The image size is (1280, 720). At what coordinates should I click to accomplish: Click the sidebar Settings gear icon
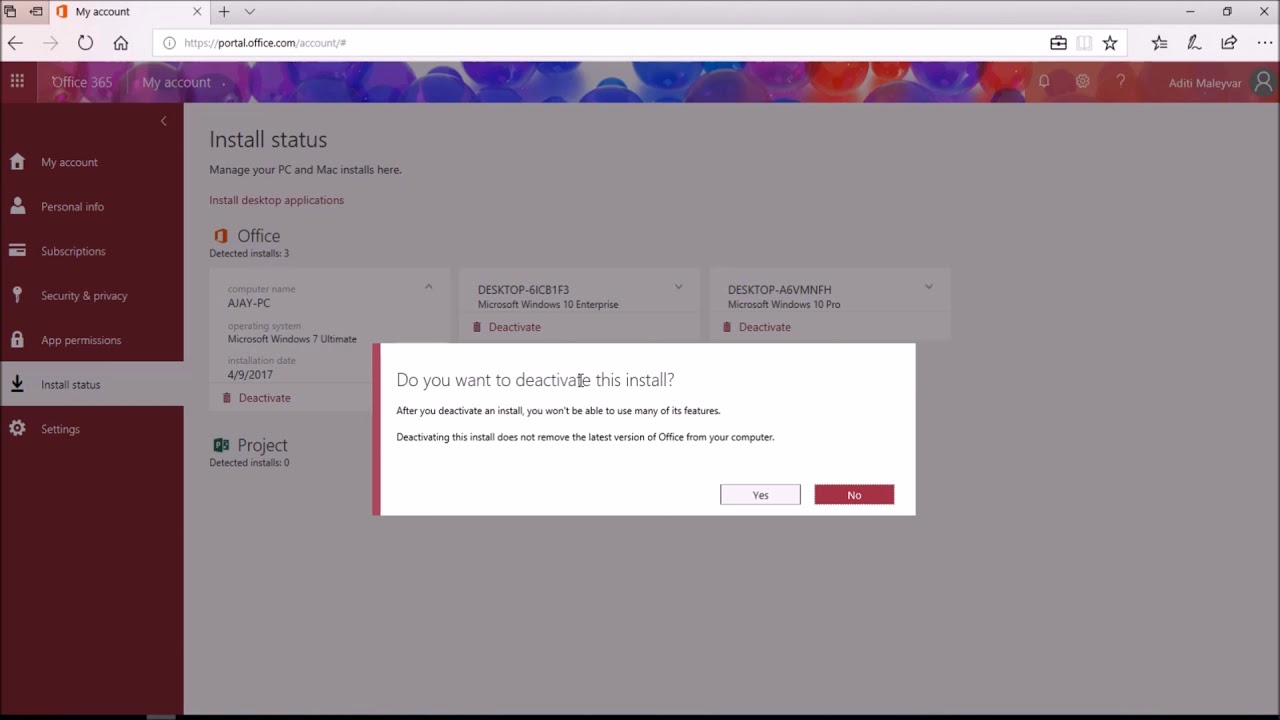[x=17, y=428]
